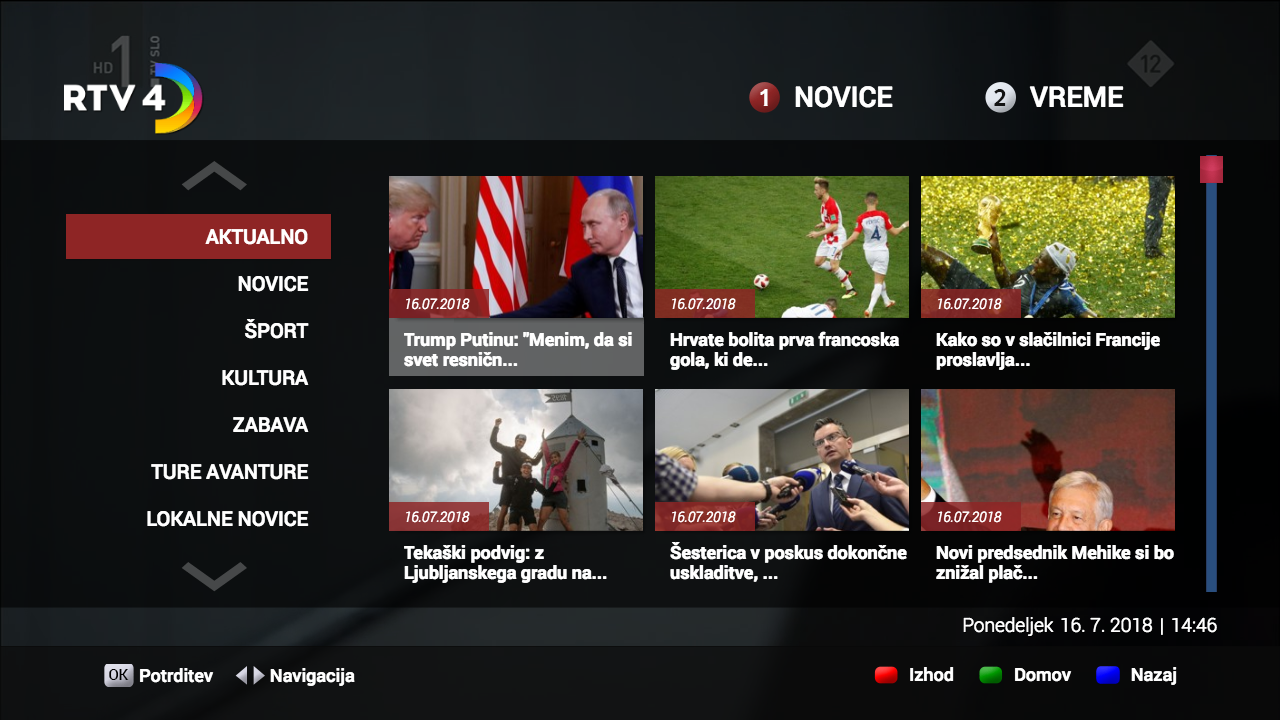Click the left navigation arrow icon
The height and width of the screenshot is (720, 1280).
click(241, 676)
